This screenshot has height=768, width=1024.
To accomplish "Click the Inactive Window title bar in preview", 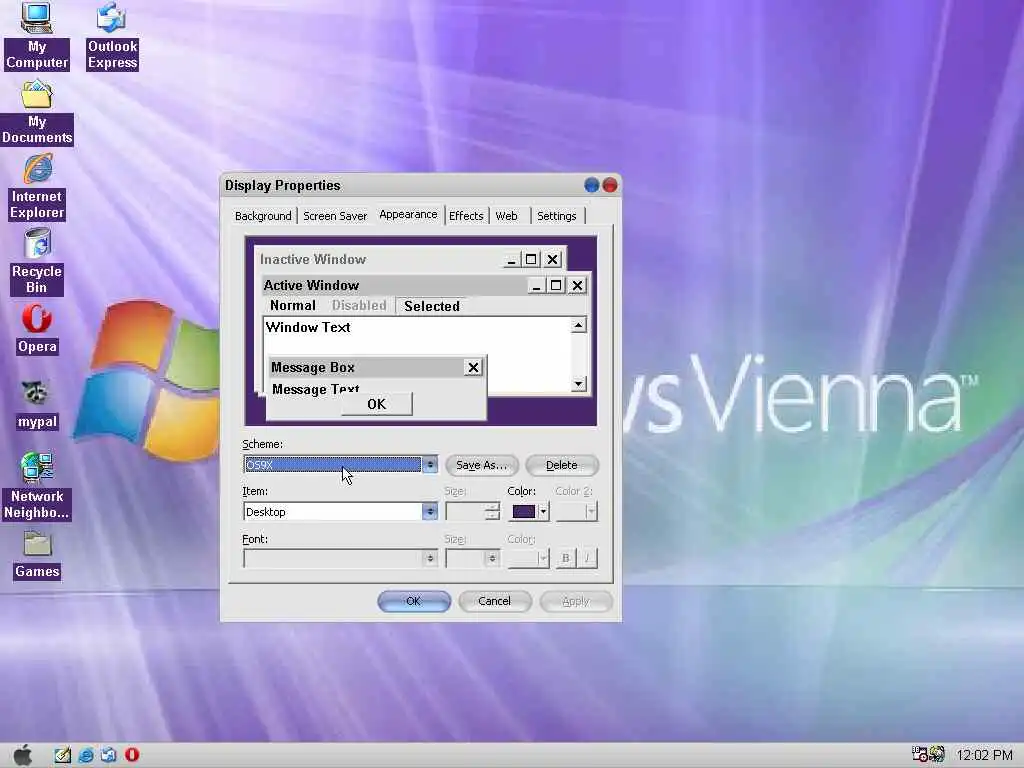I will (x=380, y=259).
